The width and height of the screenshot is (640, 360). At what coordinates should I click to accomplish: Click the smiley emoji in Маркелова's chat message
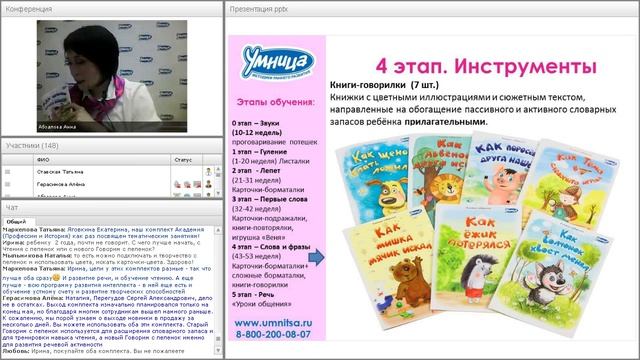tap(56, 278)
